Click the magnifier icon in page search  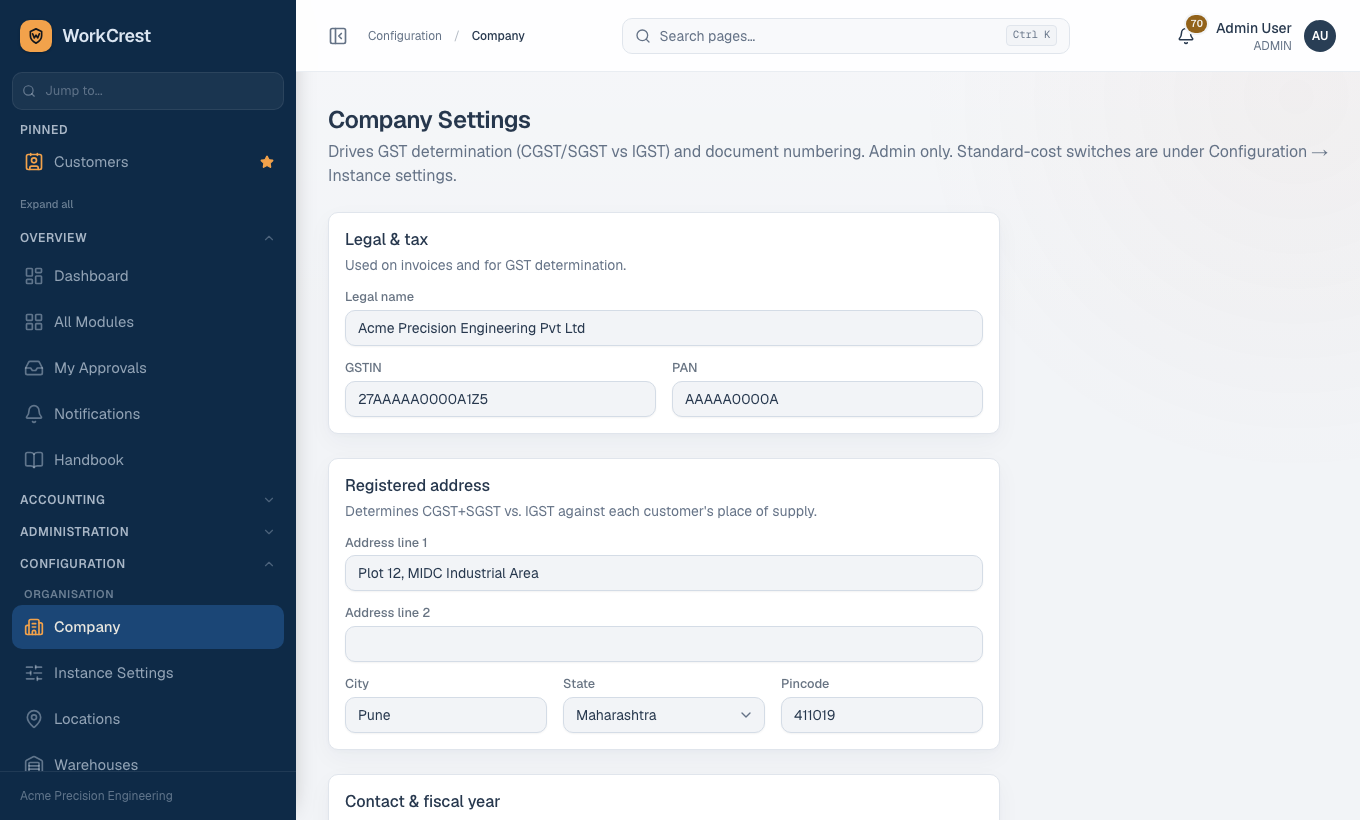tap(643, 36)
